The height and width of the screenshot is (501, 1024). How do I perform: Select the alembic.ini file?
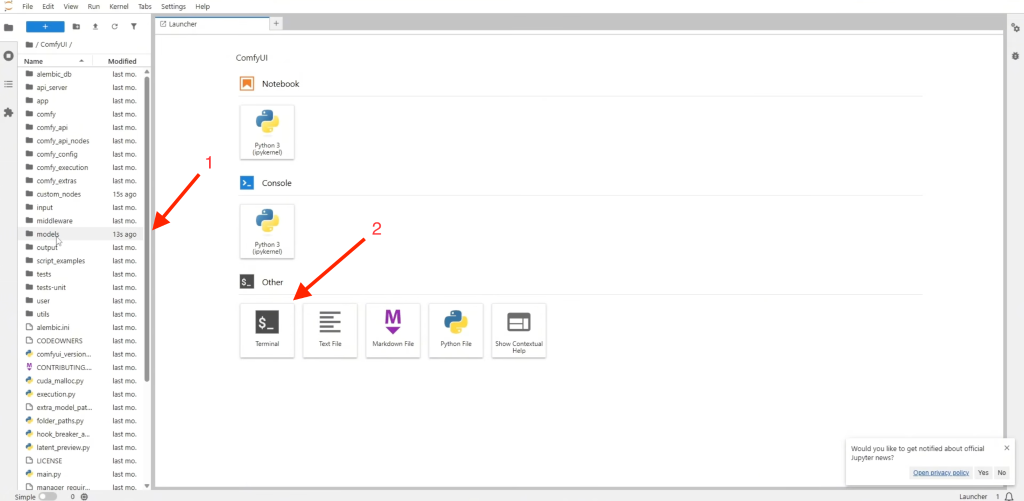[81, 327]
